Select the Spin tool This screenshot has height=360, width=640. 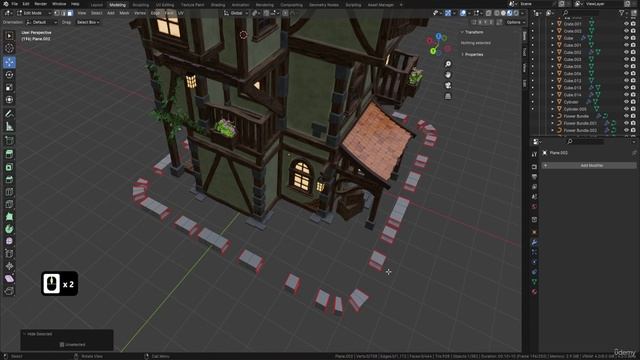pyautogui.click(x=9, y=229)
